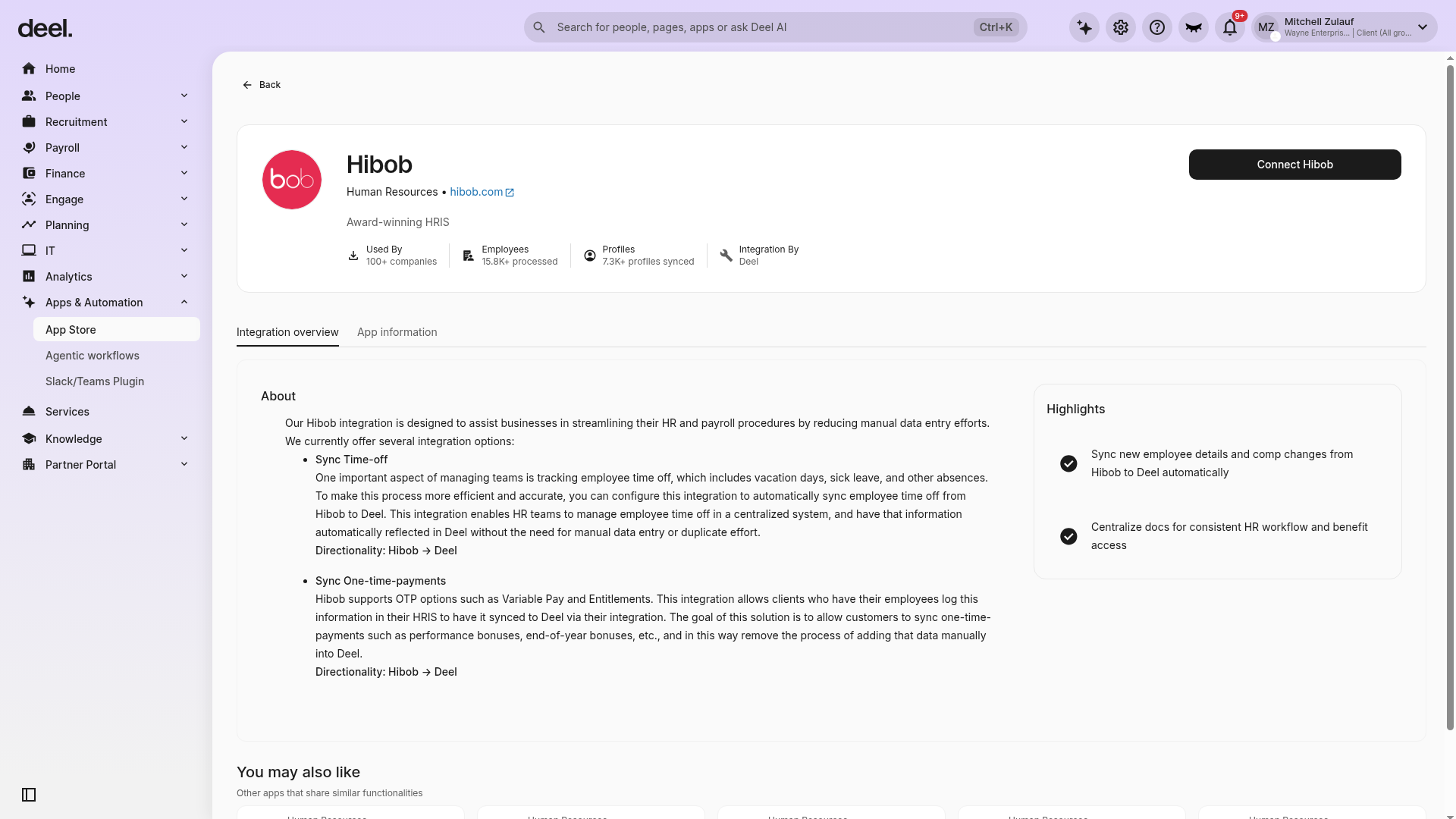
Task: Click the Payroll sidebar icon
Action: [29, 148]
